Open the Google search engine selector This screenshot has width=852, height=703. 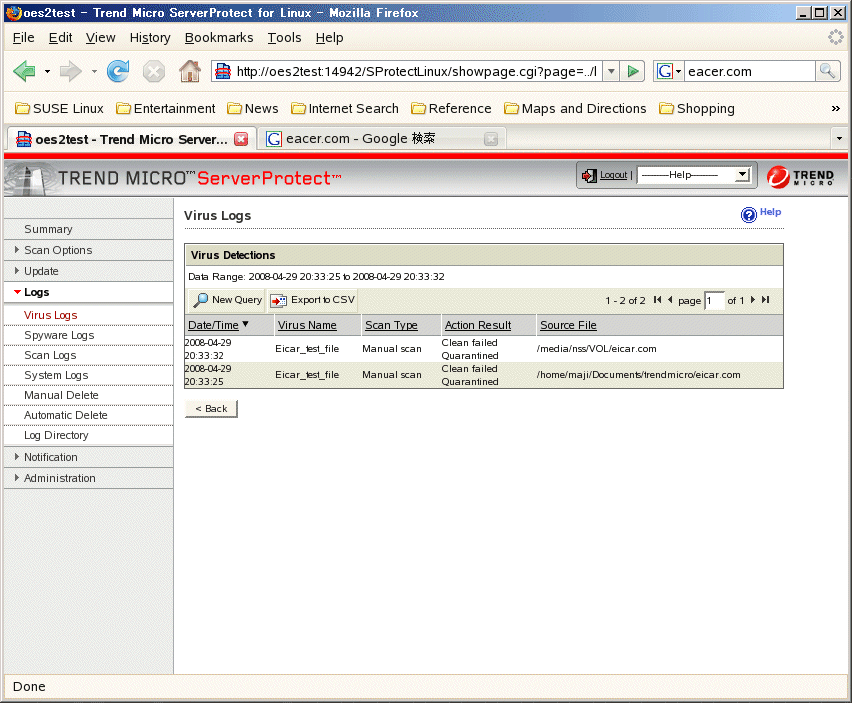668,71
